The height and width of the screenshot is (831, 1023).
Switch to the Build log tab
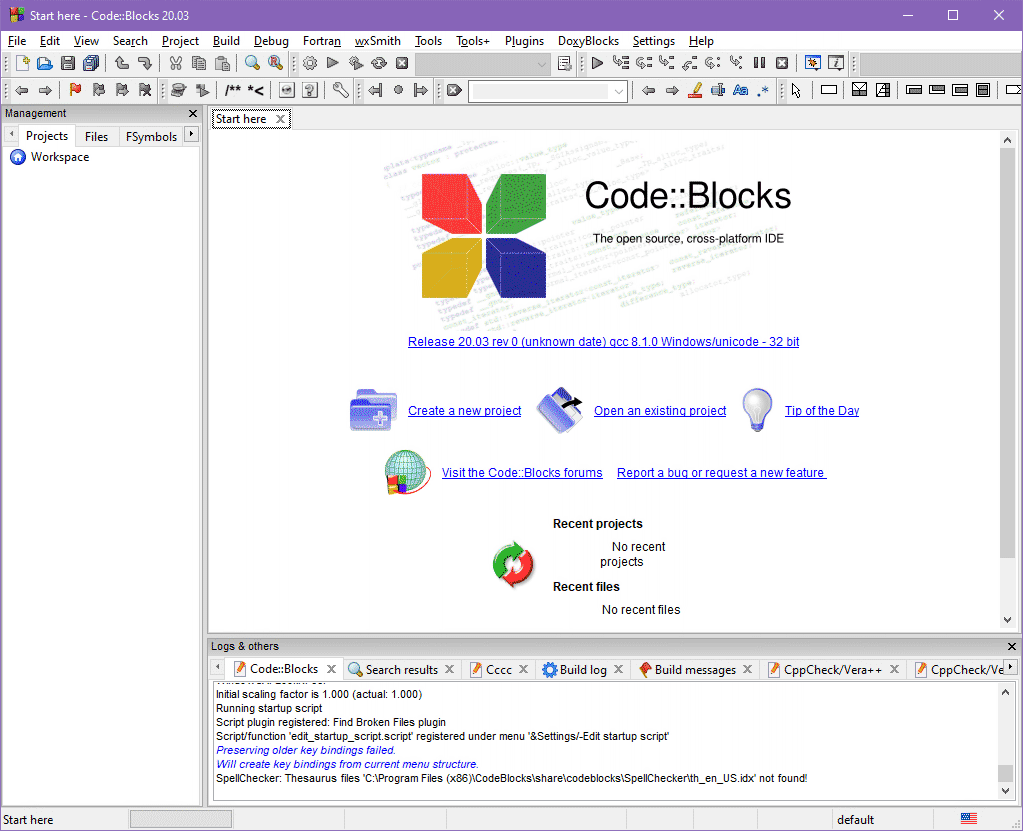[x=582, y=669]
